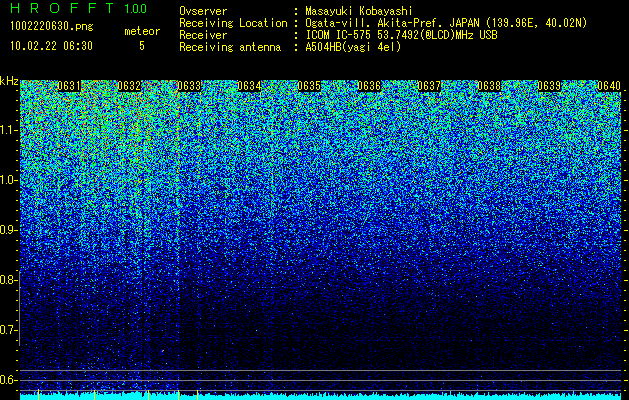Click the 0638 time marker label
This screenshot has width=629, height=400.
489,86
